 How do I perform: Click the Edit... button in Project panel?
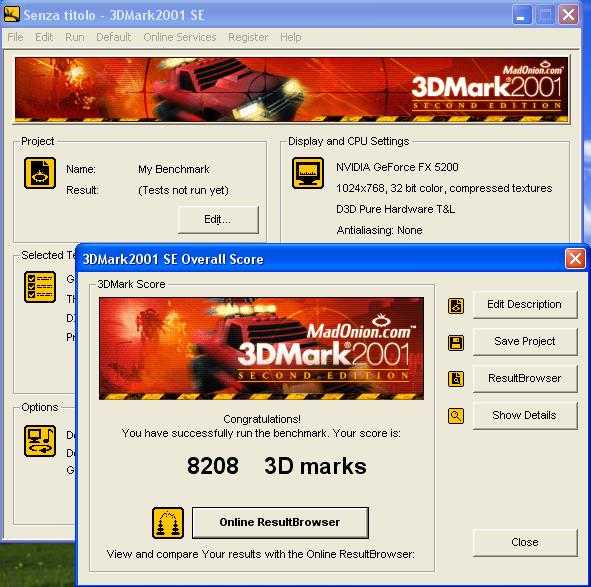pyautogui.click(x=218, y=219)
